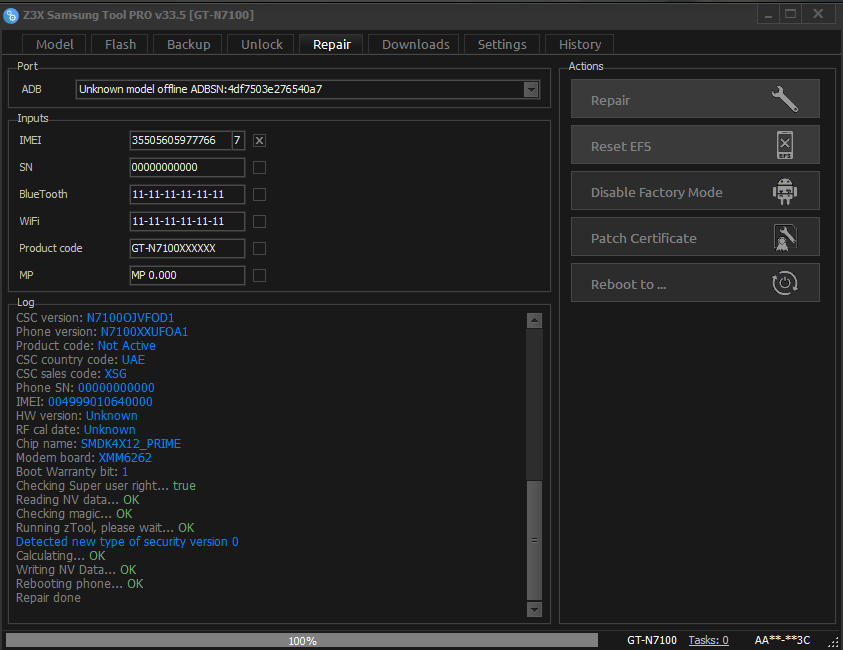The height and width of the screenshot is (650, 843).
Task: Click the 100% progress bar
Action: pyautogui.click(x=302, y=640)
